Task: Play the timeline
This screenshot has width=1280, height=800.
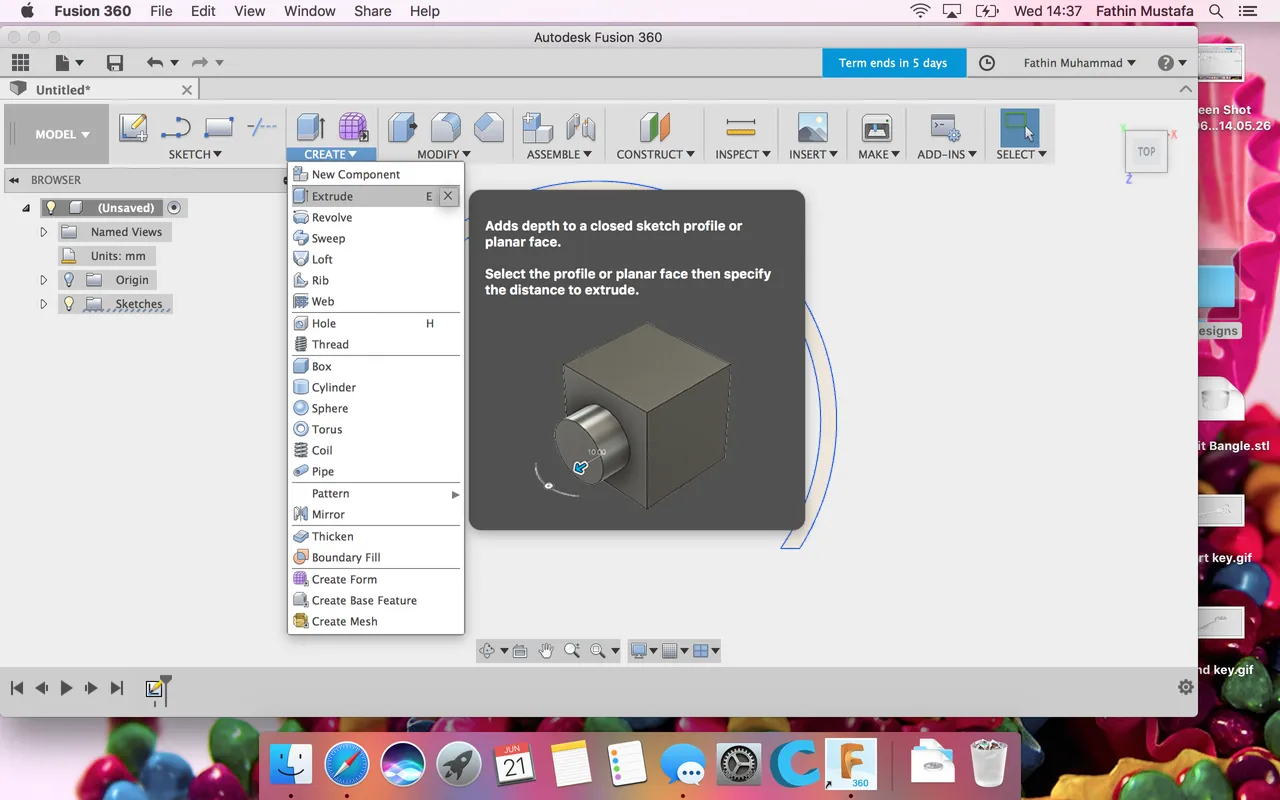Action: tap(66, 688)
